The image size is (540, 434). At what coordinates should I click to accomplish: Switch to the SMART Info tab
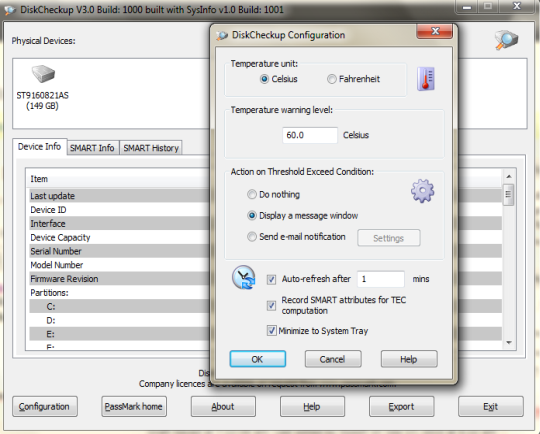92,148
